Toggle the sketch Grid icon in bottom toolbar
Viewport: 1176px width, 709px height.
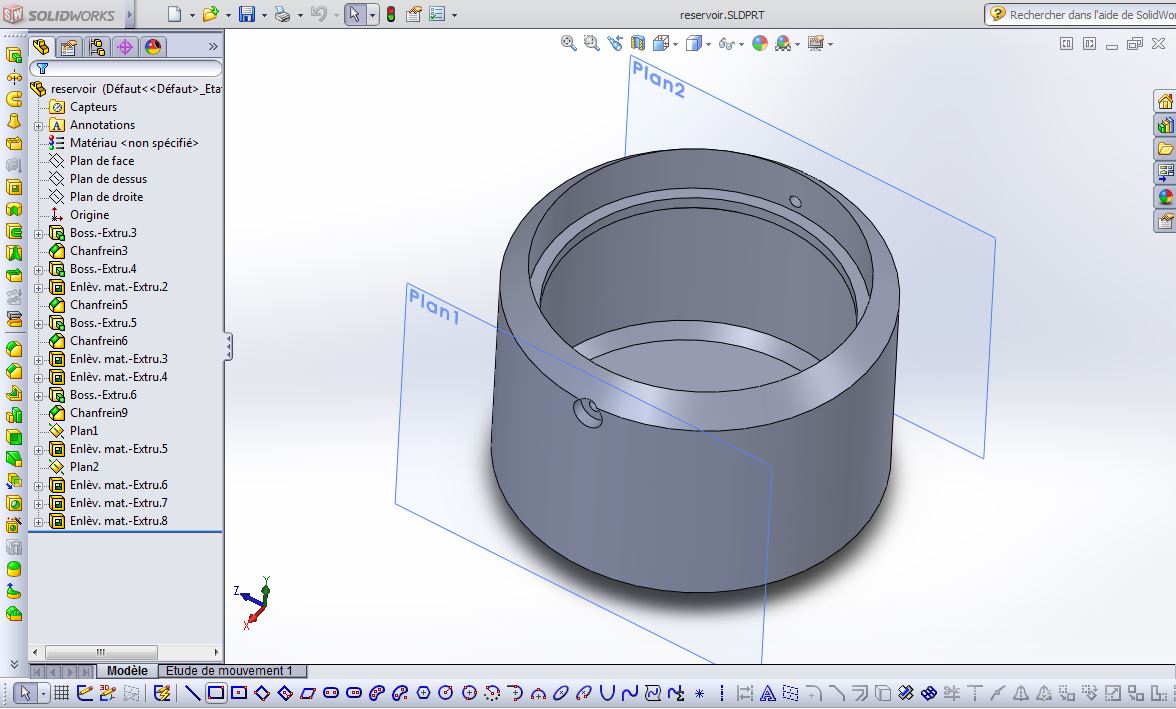[62, 693]
